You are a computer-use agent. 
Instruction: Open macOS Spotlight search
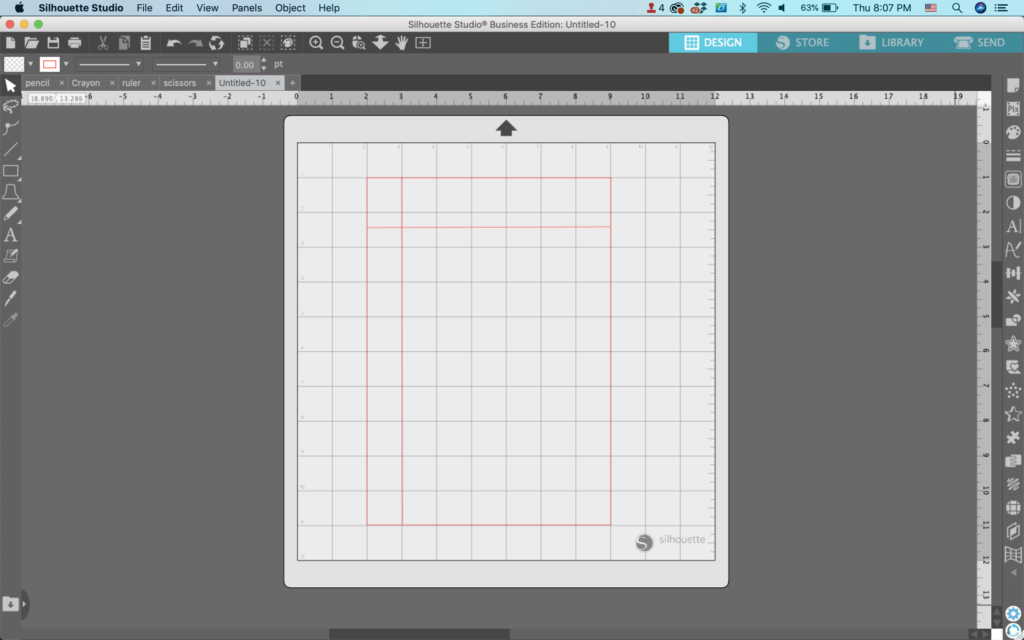click(957, 8)
